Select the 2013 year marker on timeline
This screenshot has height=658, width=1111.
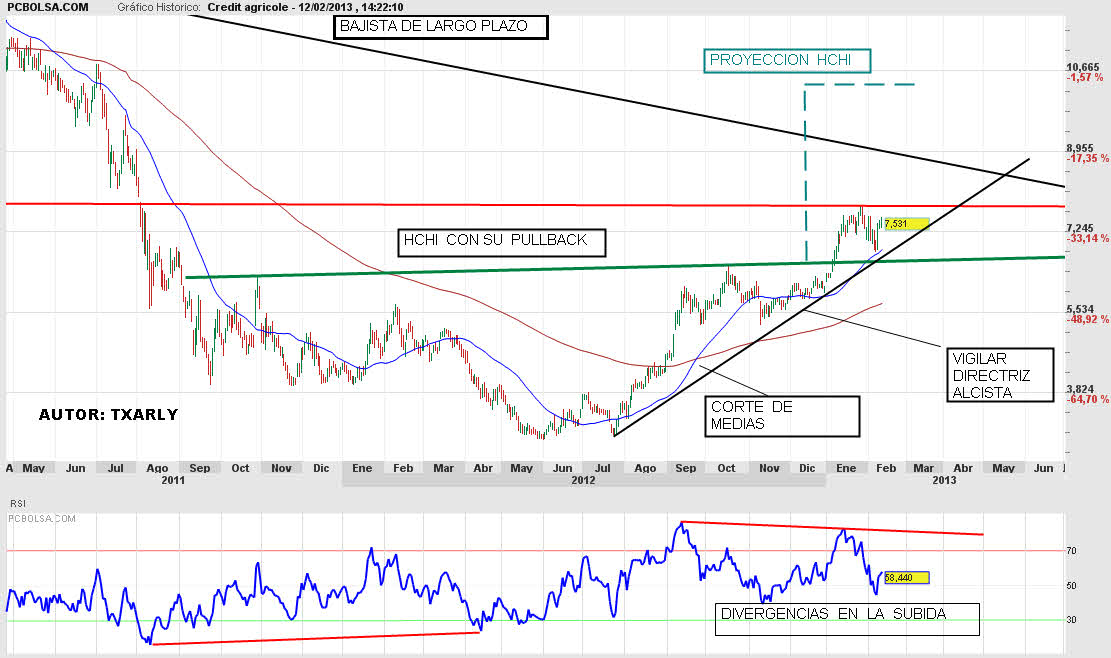tap(945, 481)
